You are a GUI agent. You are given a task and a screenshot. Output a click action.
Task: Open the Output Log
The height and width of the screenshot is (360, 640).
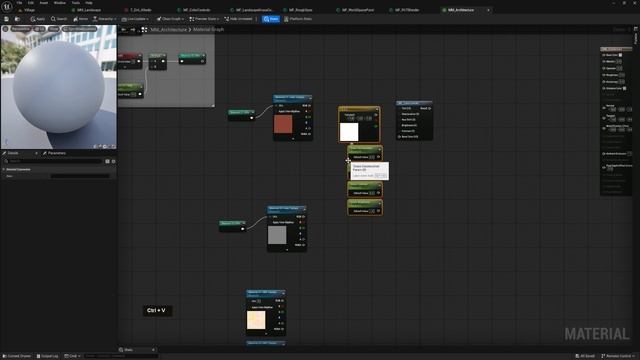tap(47, 356)
